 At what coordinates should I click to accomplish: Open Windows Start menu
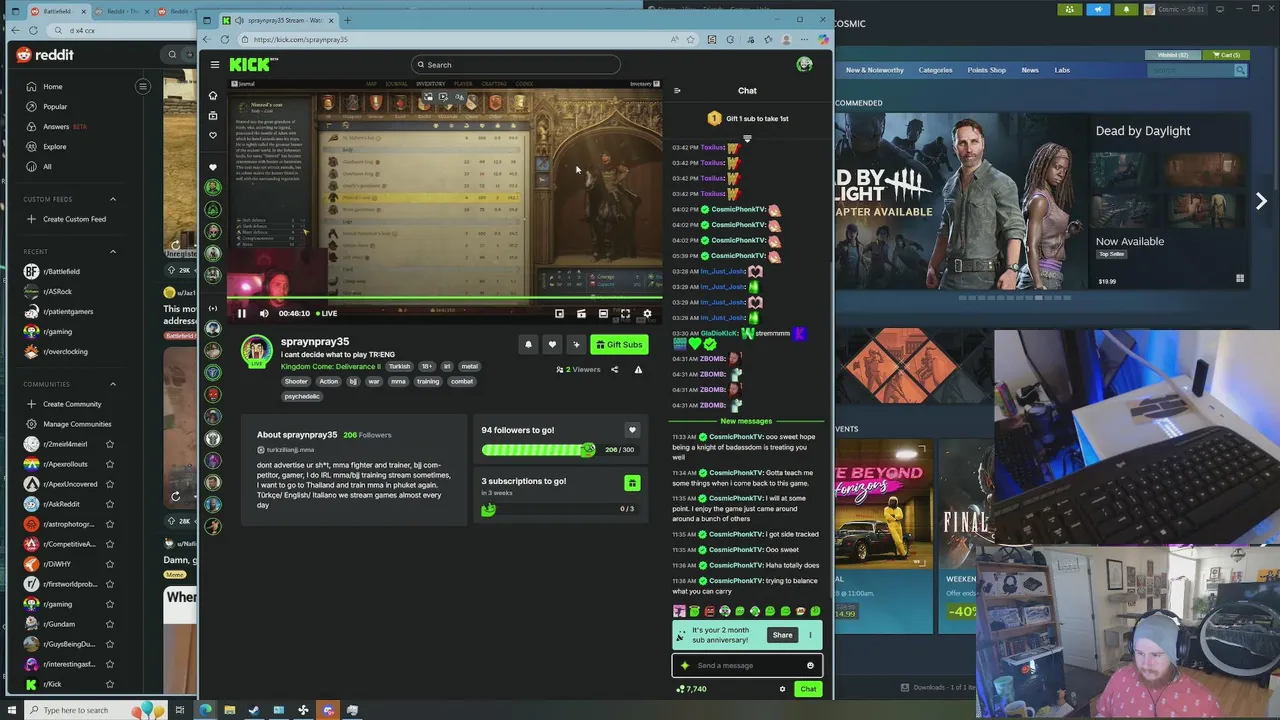tap(13, 710)
